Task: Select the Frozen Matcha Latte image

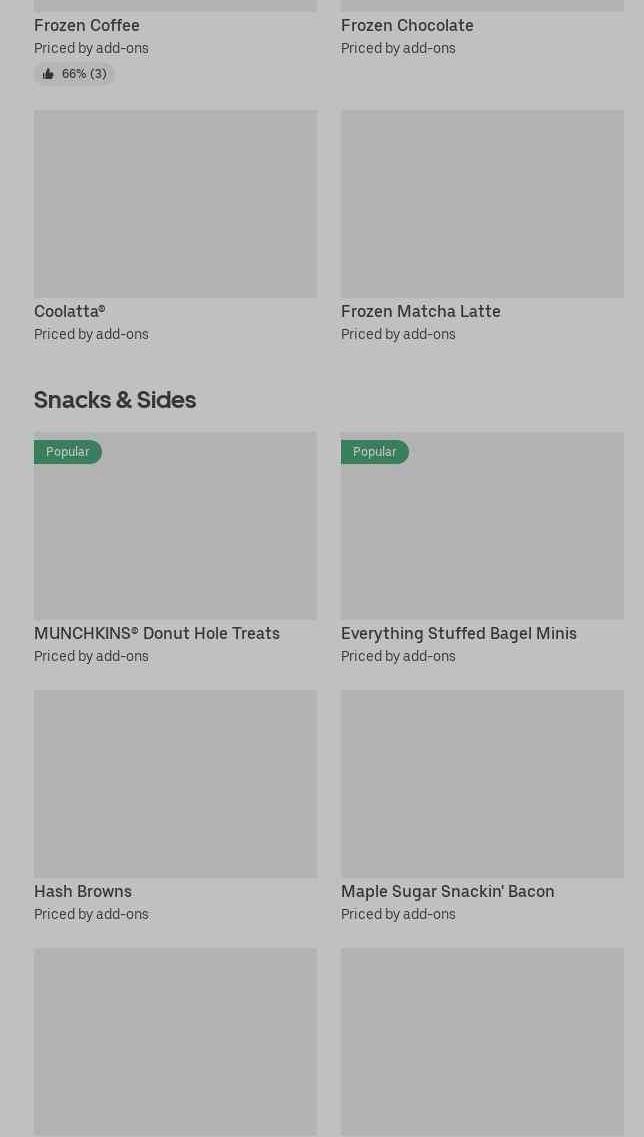Action: tap(482, 203)
